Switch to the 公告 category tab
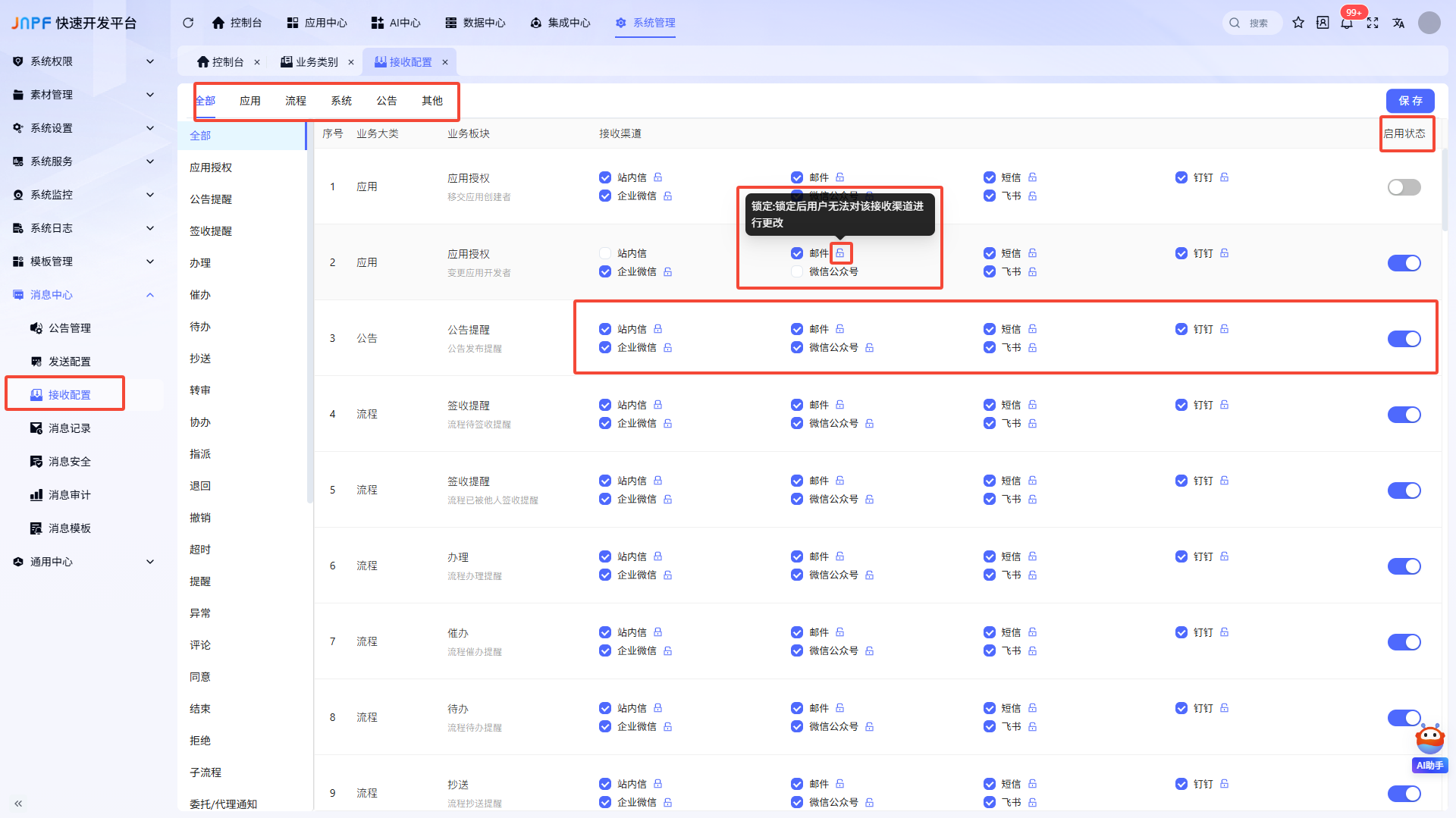 coord(387,101)
